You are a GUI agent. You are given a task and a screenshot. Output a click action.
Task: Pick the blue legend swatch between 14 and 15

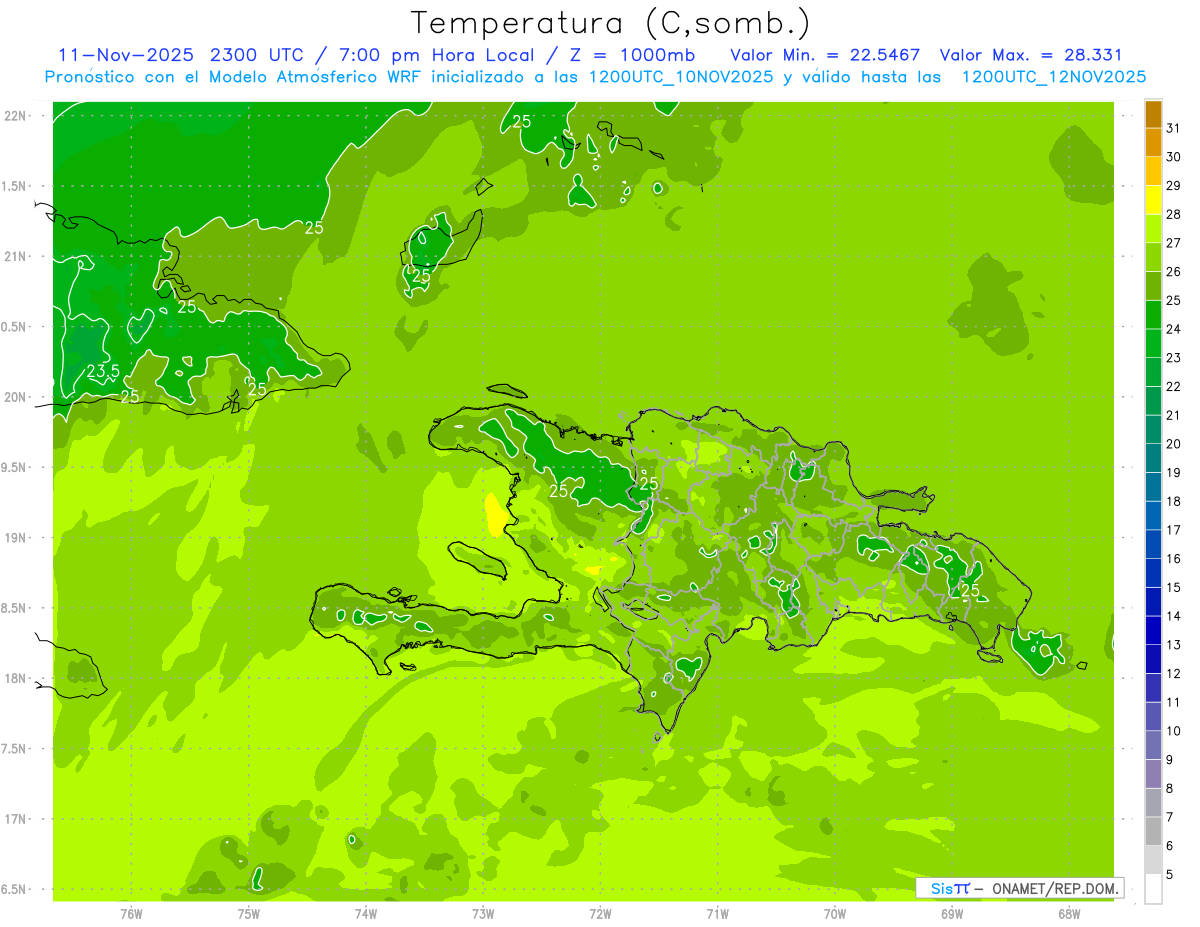point(1153,601)
